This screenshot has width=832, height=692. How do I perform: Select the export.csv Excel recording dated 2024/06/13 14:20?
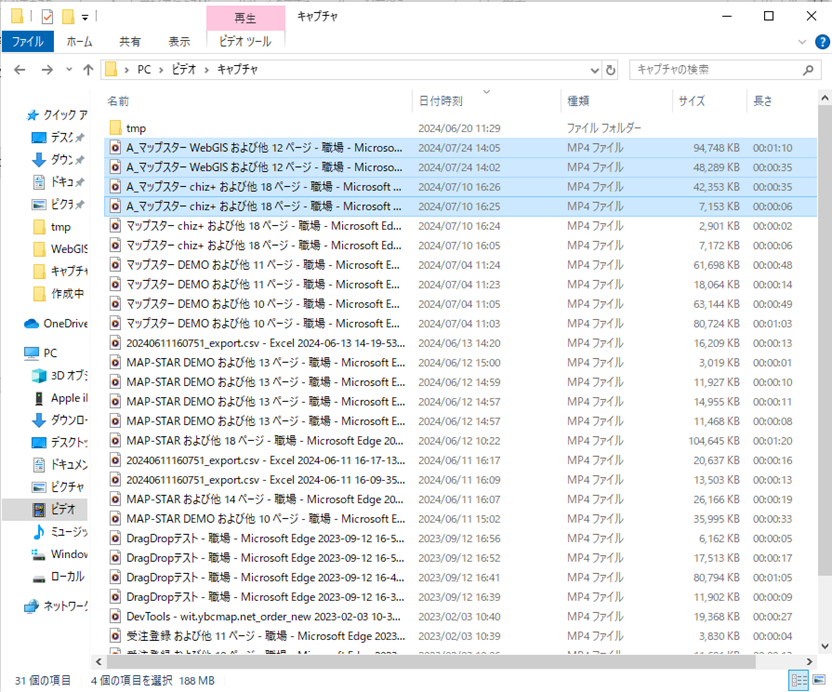[461, 343]
